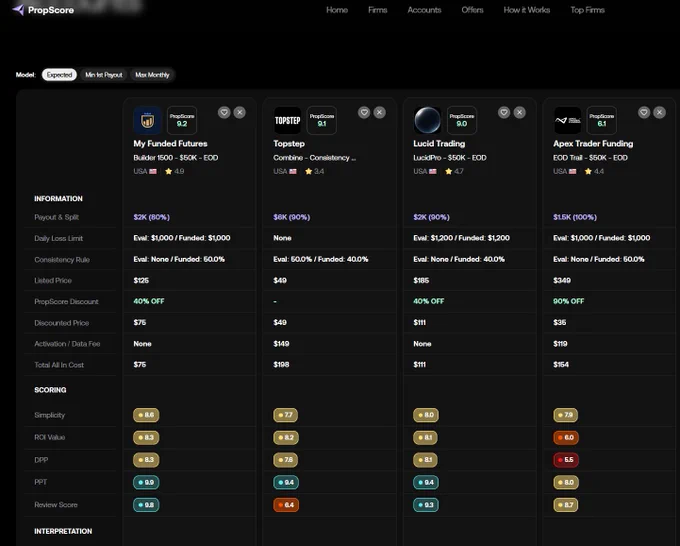680x546 pixels.
Task: Select the Expected model option
Action: pos(59,75)
